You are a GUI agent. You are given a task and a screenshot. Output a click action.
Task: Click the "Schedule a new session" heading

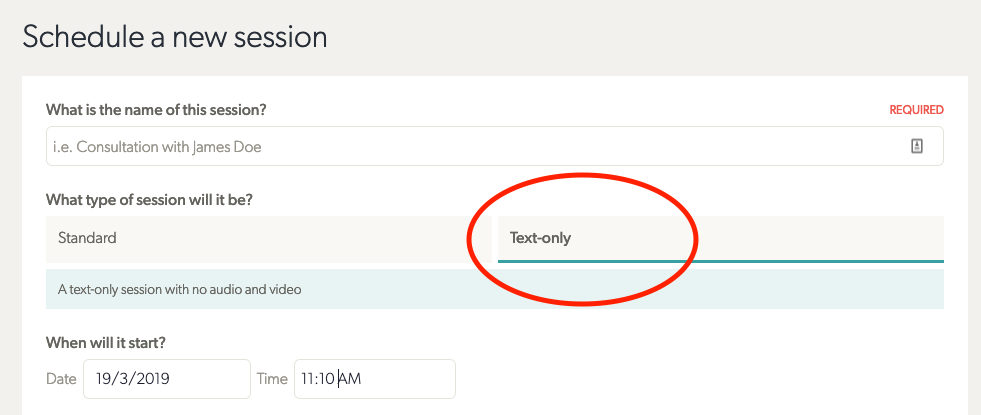pyautogui.click(x=175, y=38)
